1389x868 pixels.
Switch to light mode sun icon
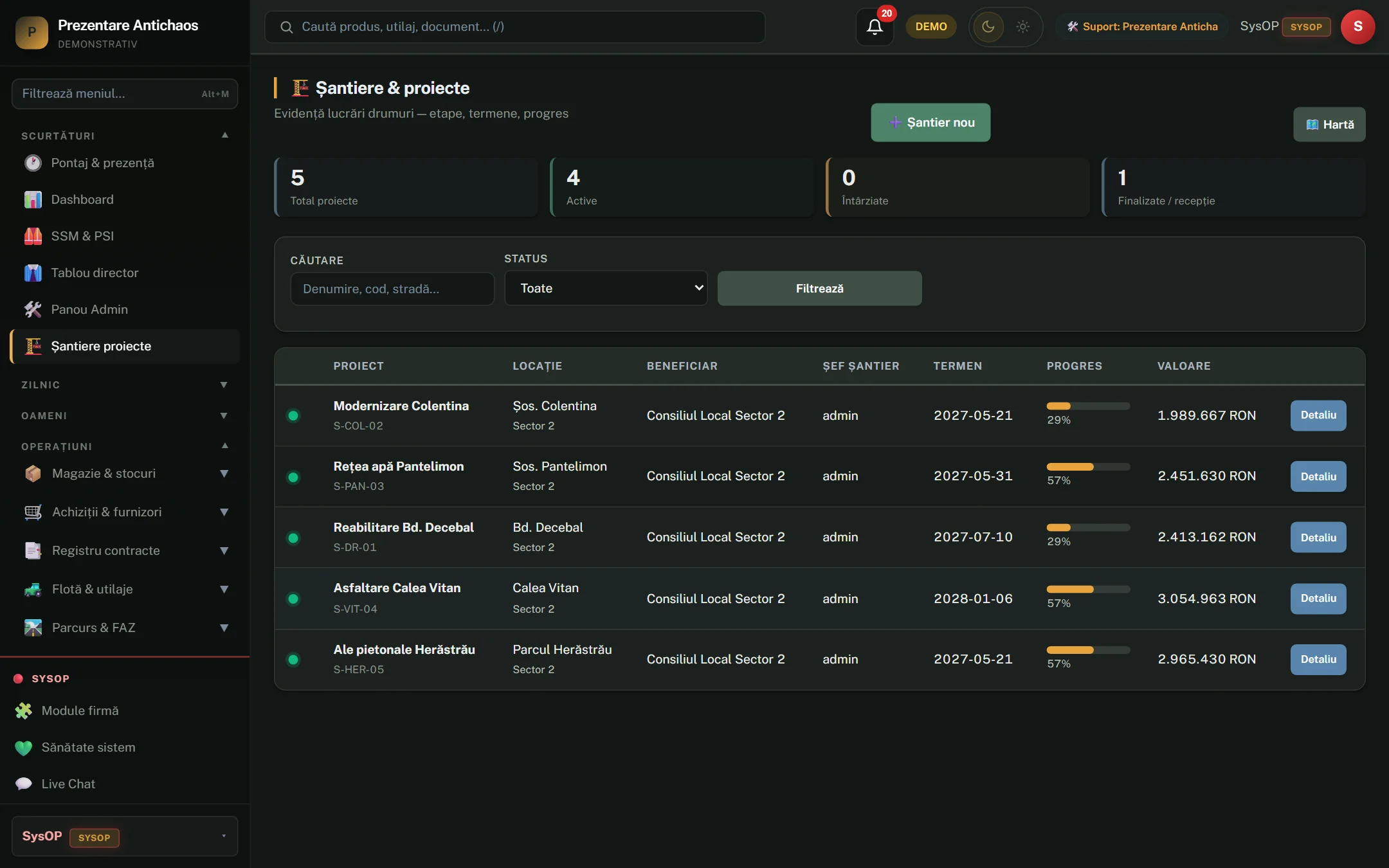point(1022,27)
